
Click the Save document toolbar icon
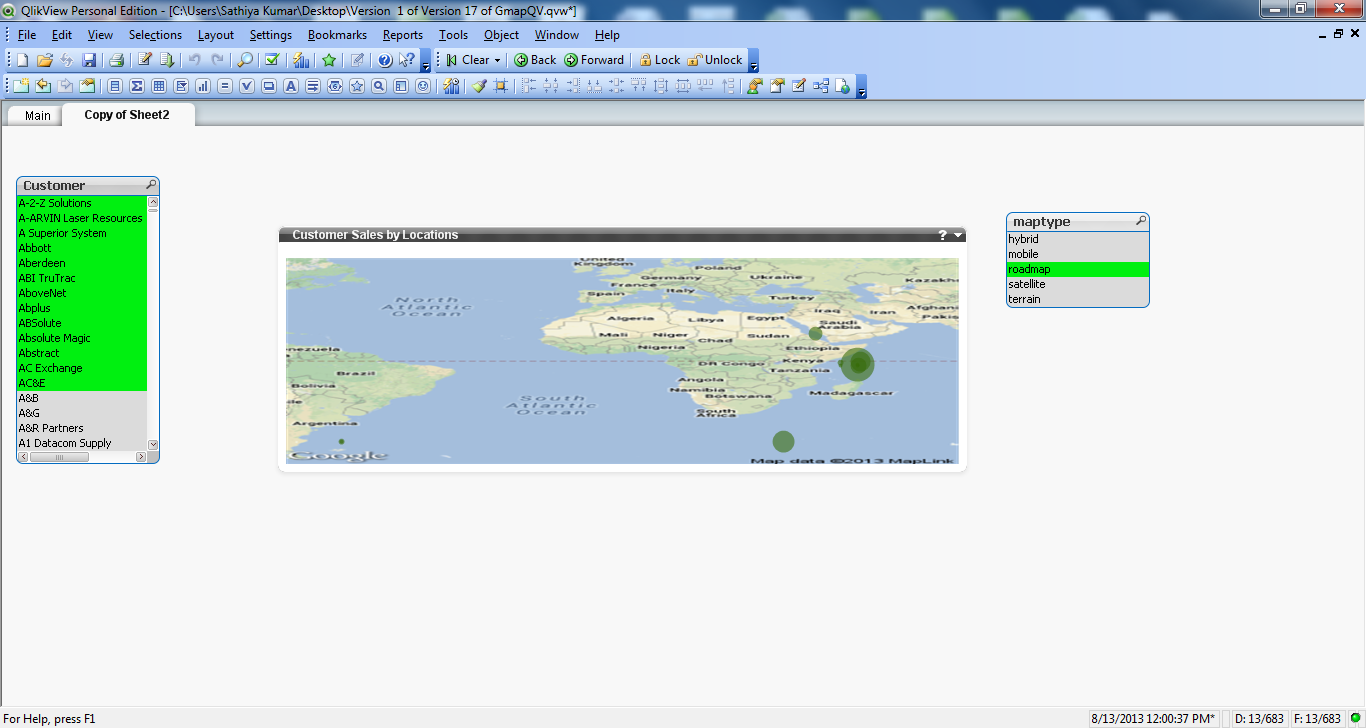[89, 60]
